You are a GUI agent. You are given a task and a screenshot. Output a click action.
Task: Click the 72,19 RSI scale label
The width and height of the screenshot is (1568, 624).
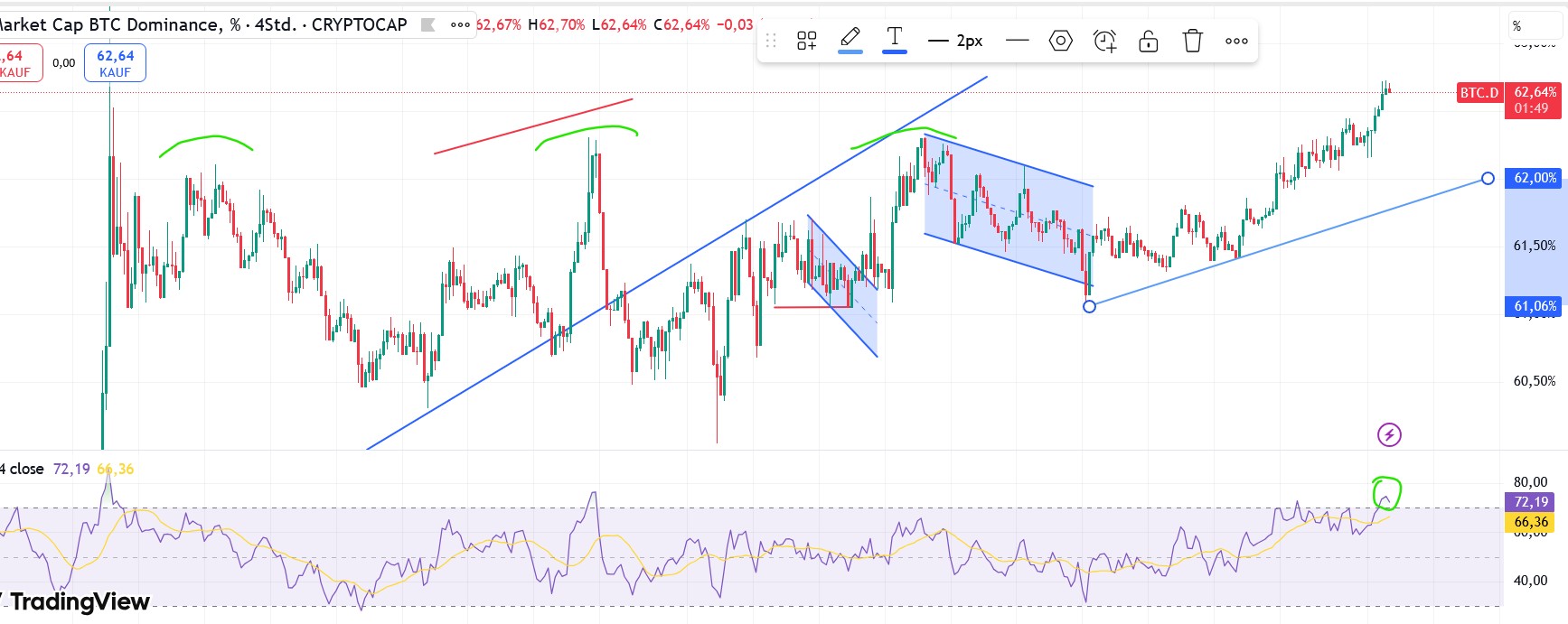(x=1531, y=501)
